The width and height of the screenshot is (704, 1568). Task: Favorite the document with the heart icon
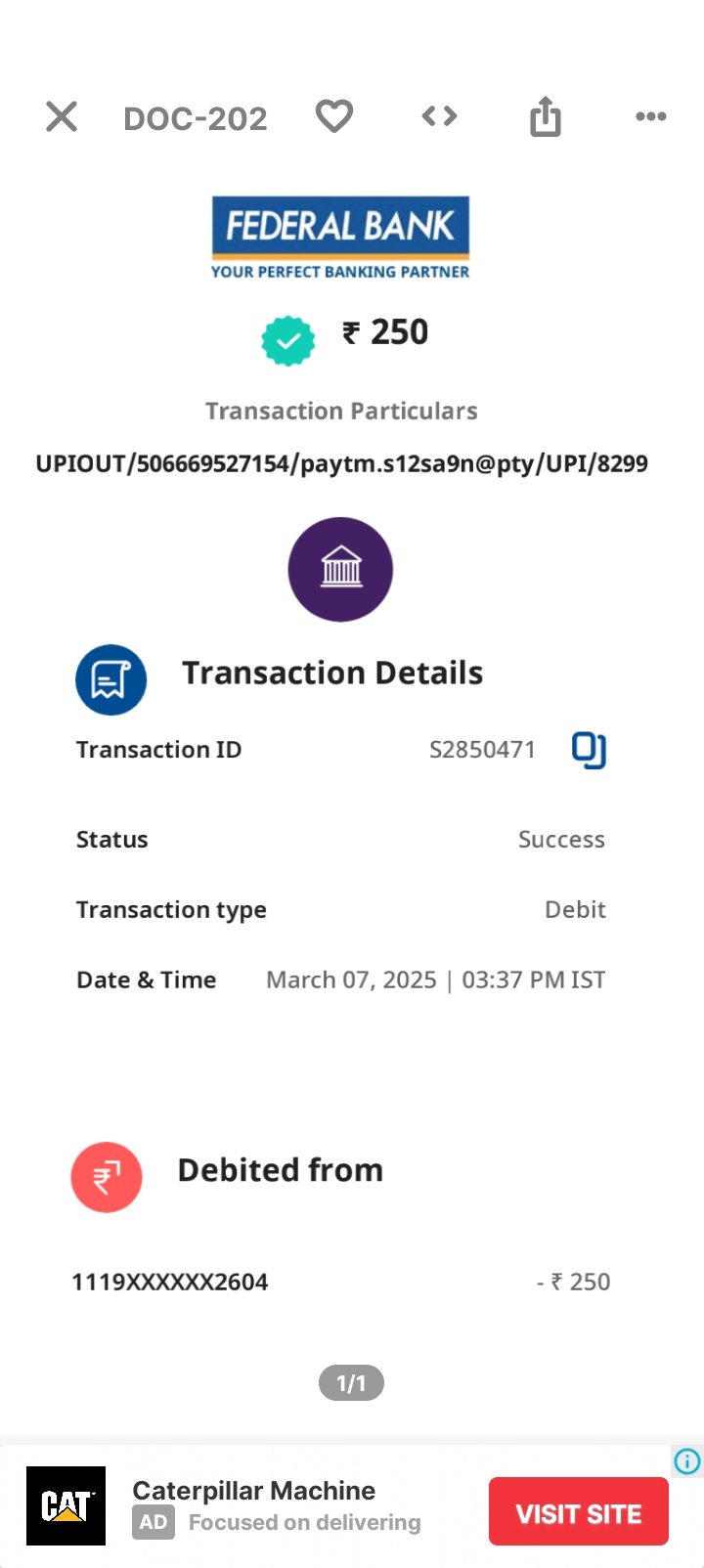point(333,116)
